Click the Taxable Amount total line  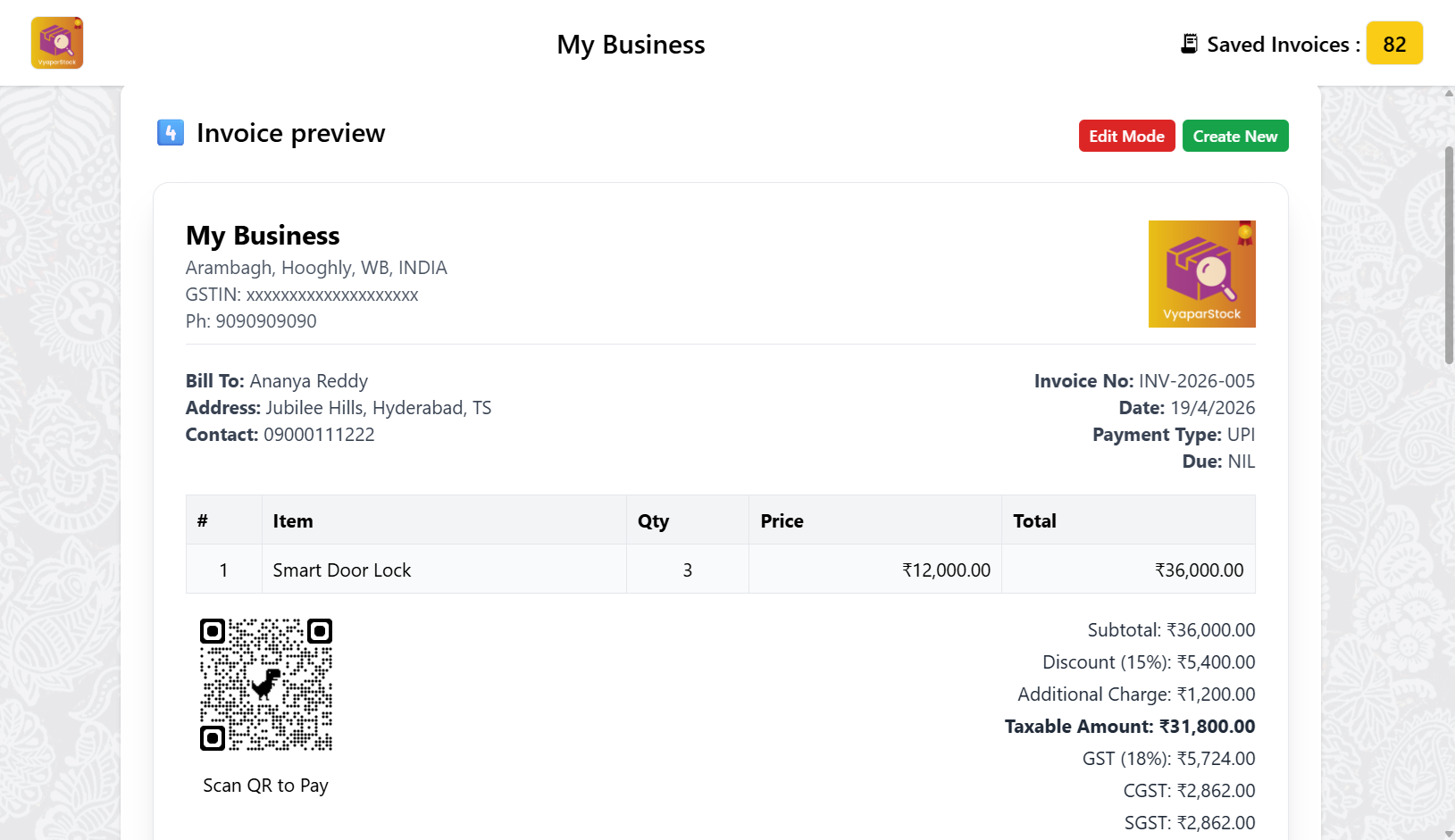(1130, 726)
